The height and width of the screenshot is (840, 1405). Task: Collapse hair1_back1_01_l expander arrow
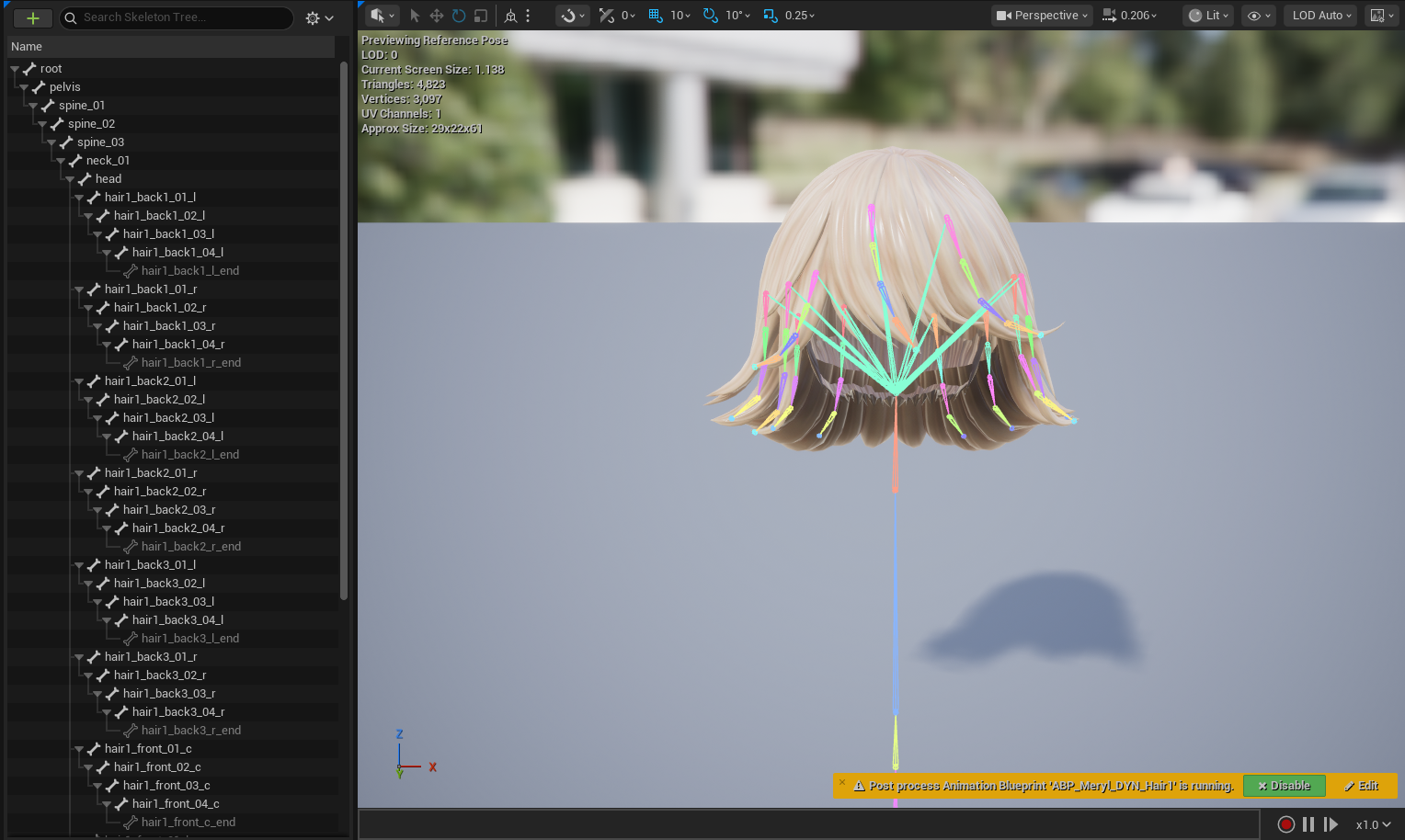click(x=79, y=198)
